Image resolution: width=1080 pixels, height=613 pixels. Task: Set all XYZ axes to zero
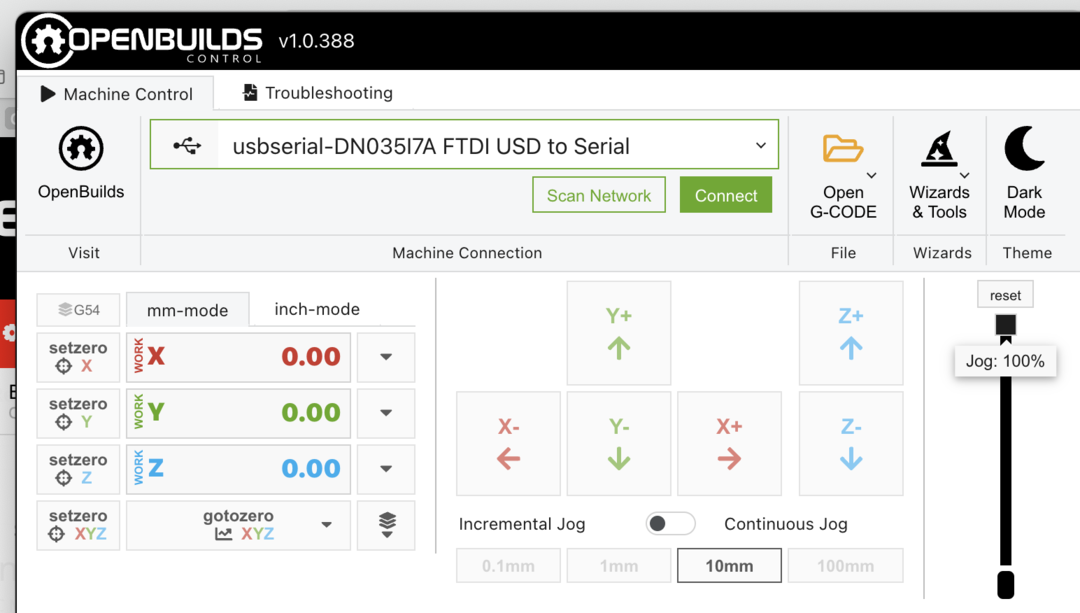[x=78, y=525]
